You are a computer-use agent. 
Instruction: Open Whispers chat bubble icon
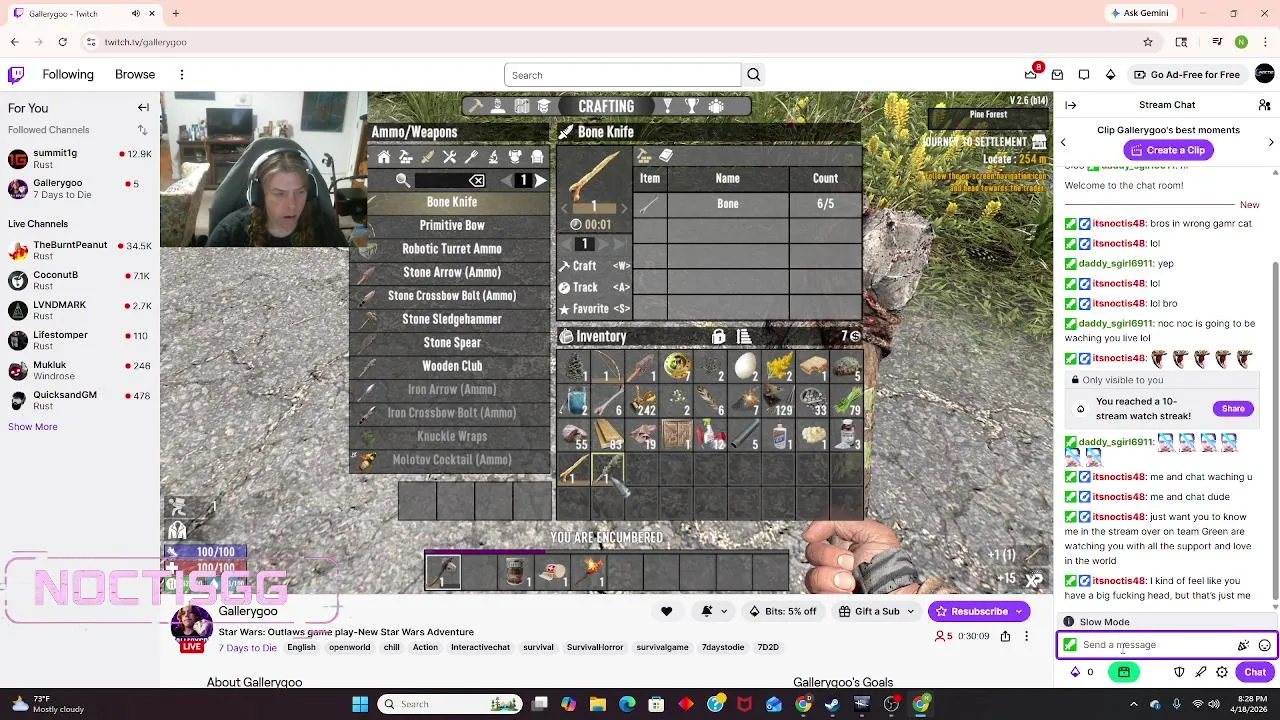click(x=1084, y=74)
